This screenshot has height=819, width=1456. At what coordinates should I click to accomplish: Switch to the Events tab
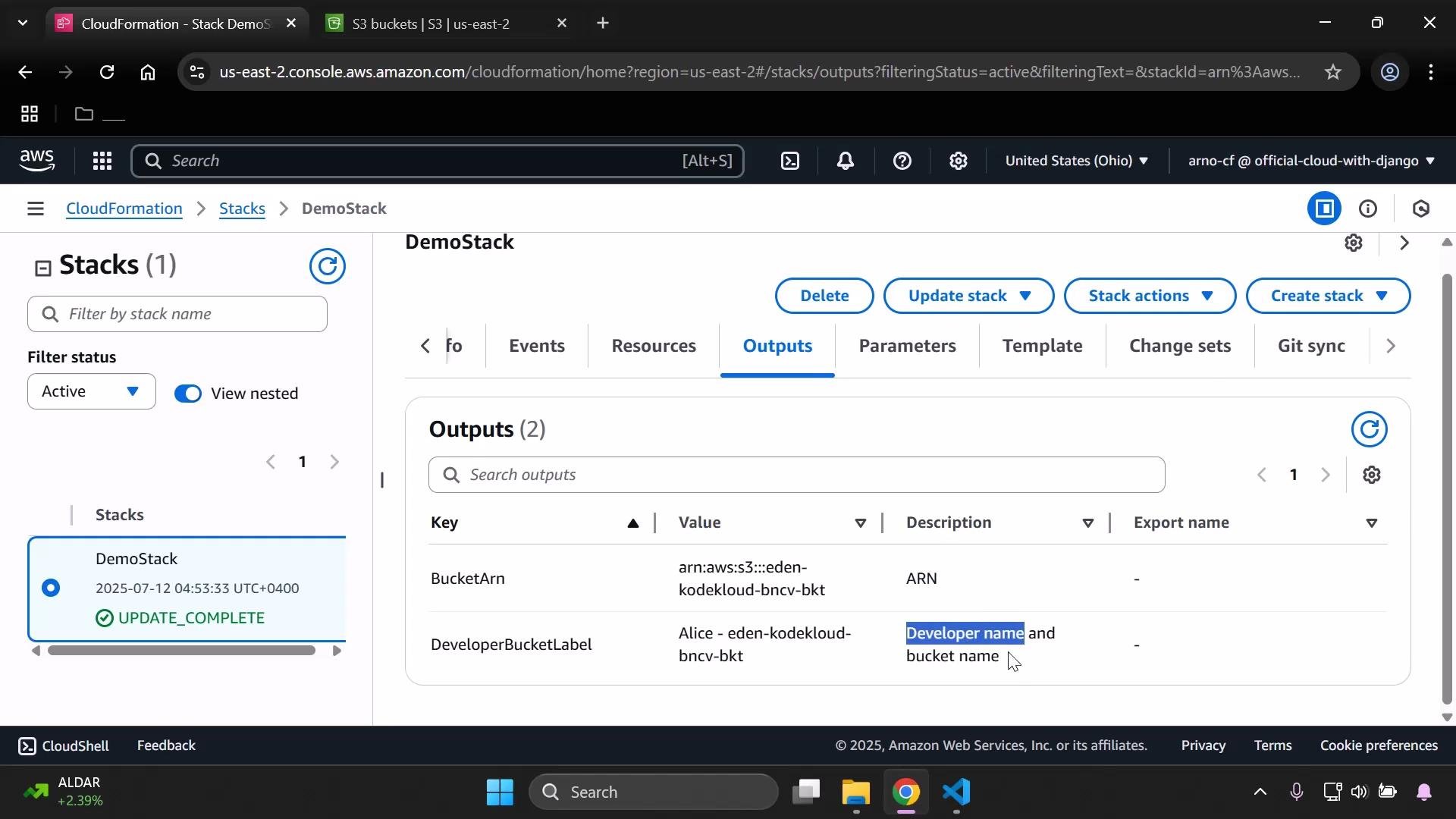[537, 347]
